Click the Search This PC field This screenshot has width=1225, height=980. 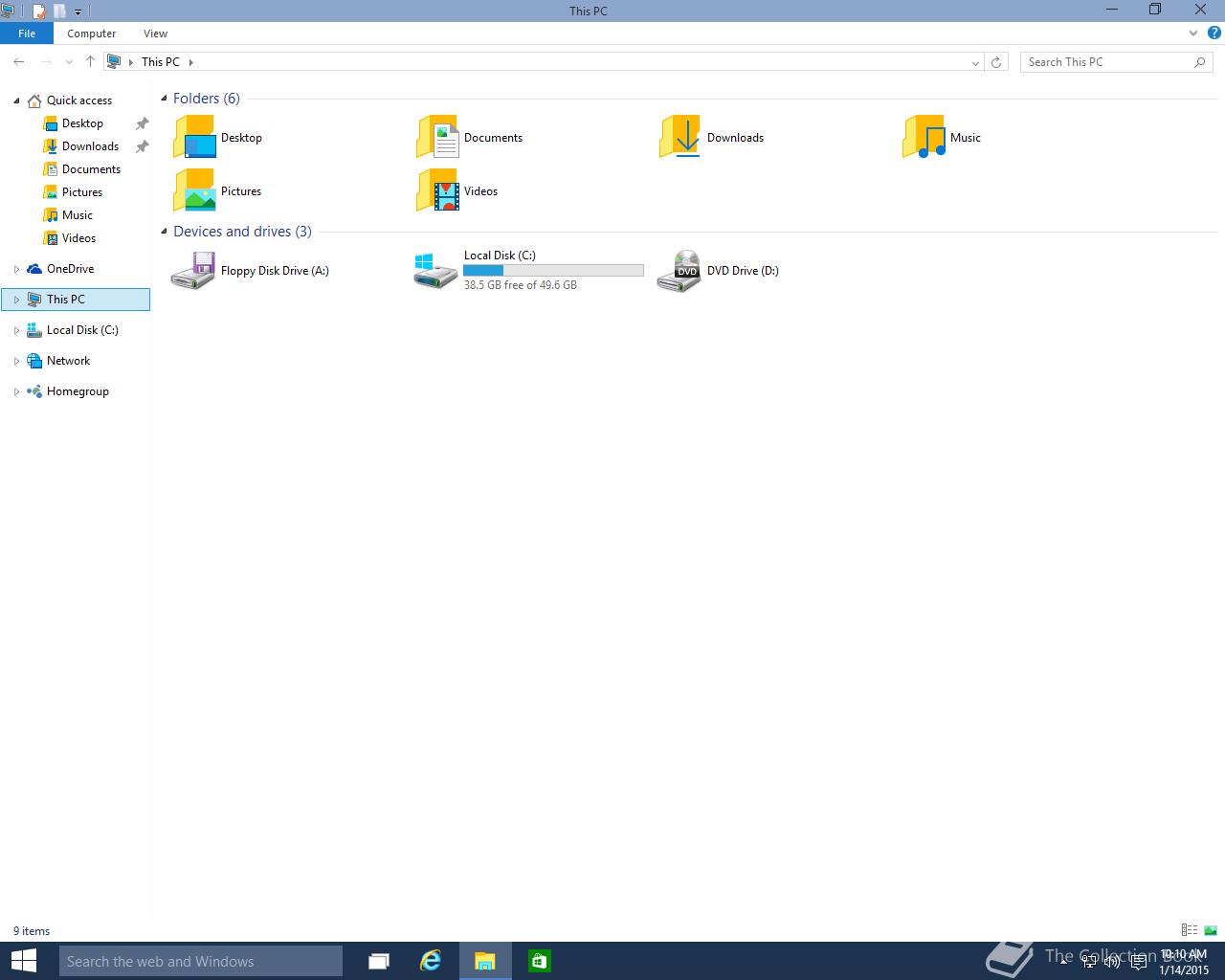click(x=1108, y=62)
